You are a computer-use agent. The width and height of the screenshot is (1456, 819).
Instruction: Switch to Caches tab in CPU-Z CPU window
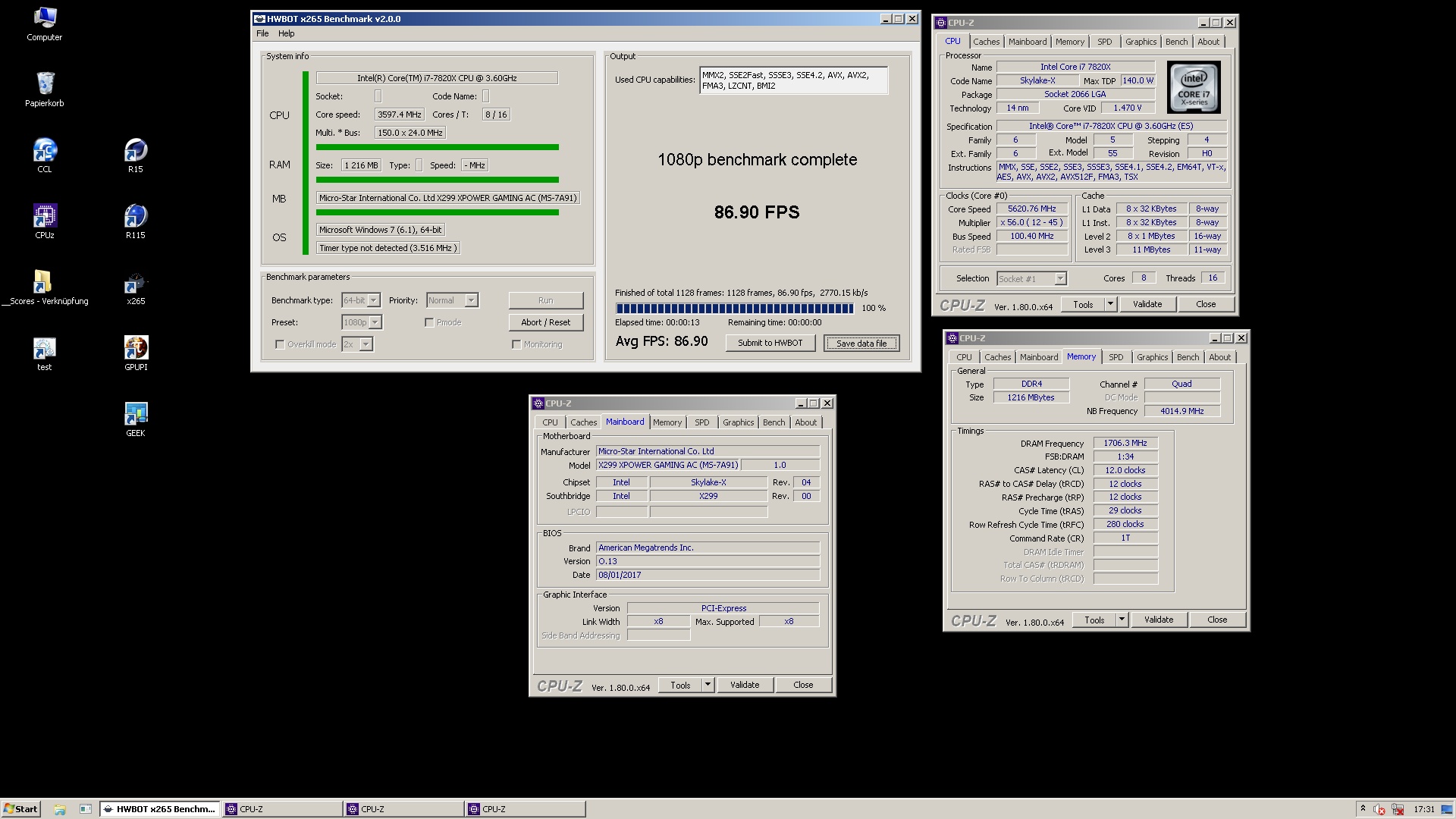click(x=986, y=42)
